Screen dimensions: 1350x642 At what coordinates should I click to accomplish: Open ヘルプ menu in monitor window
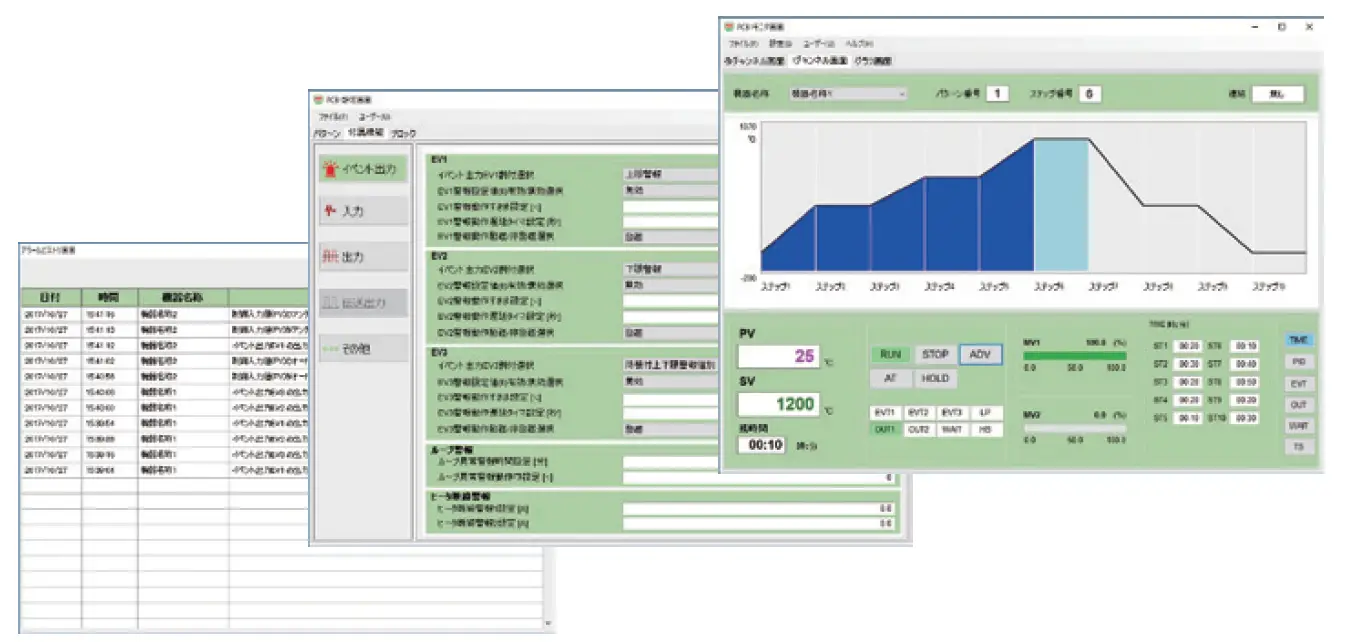coord(858,44)
